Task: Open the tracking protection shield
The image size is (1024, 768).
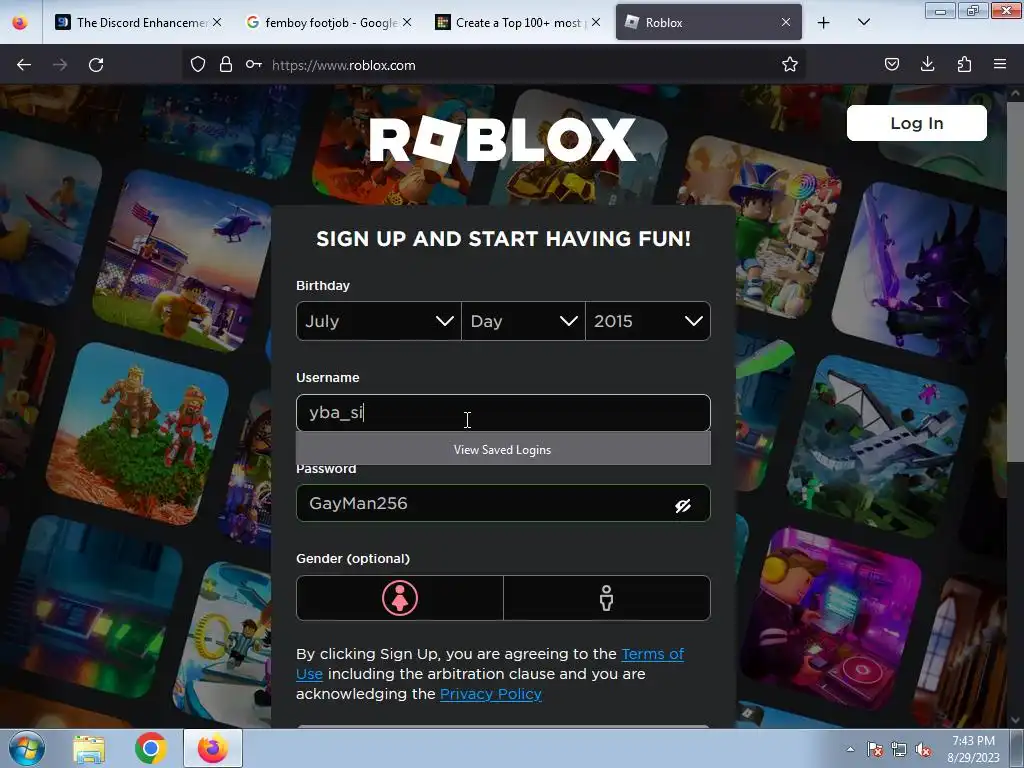Action: pos(198,64)
